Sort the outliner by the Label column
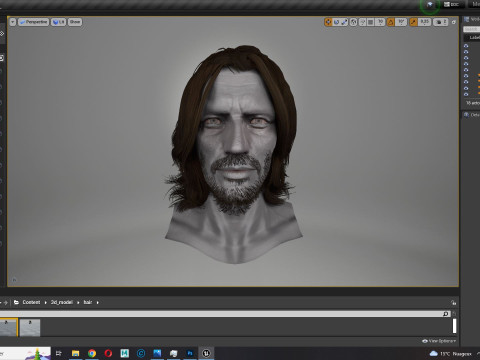This screenshot has height=360, width=480. 474,37
